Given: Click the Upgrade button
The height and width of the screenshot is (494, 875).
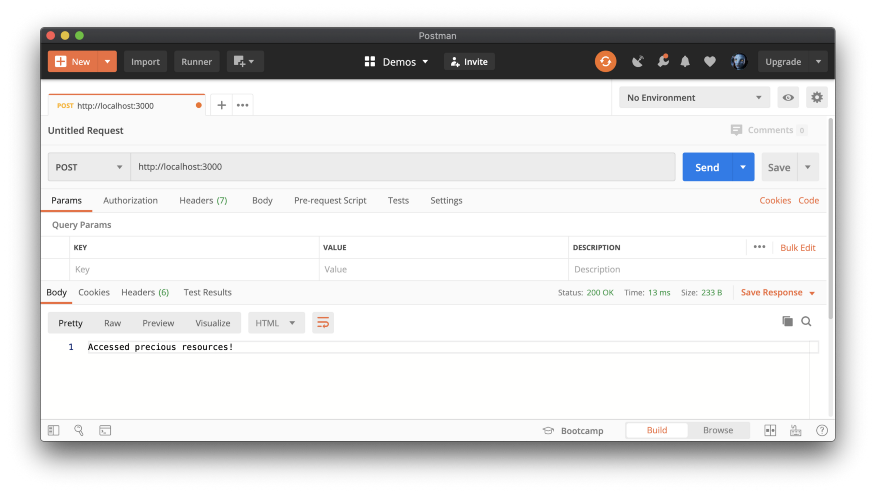Looking at the screenshot, I should coord(783,61).
